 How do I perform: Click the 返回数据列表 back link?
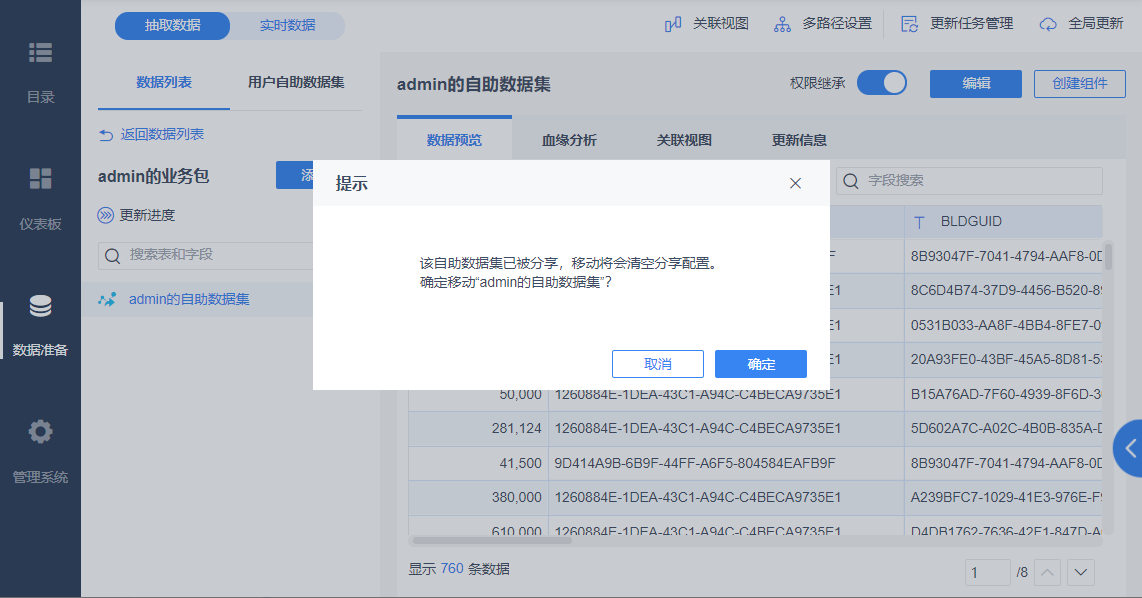151,135
